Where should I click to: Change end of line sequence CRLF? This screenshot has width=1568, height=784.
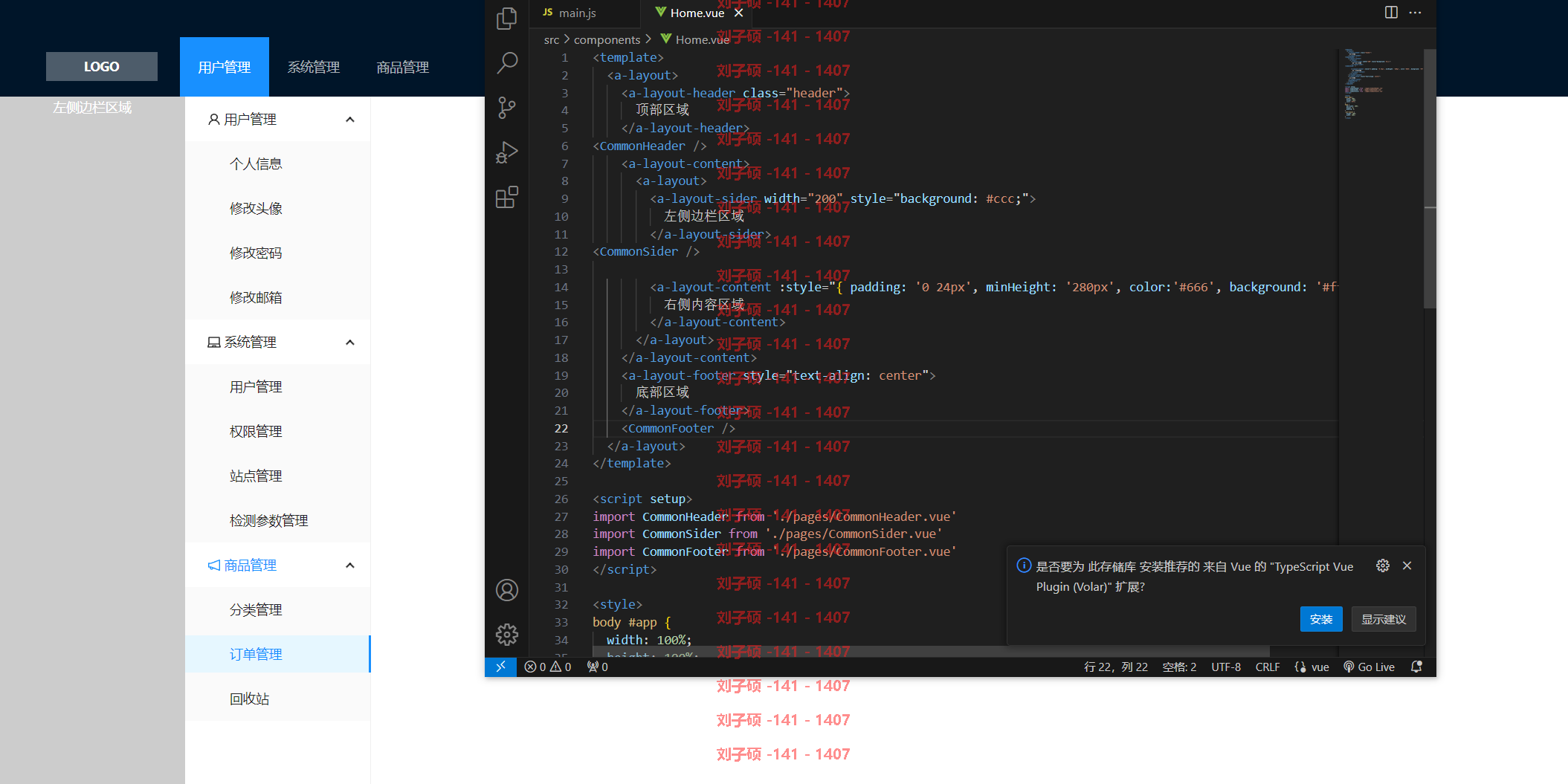pos(1268,667)
